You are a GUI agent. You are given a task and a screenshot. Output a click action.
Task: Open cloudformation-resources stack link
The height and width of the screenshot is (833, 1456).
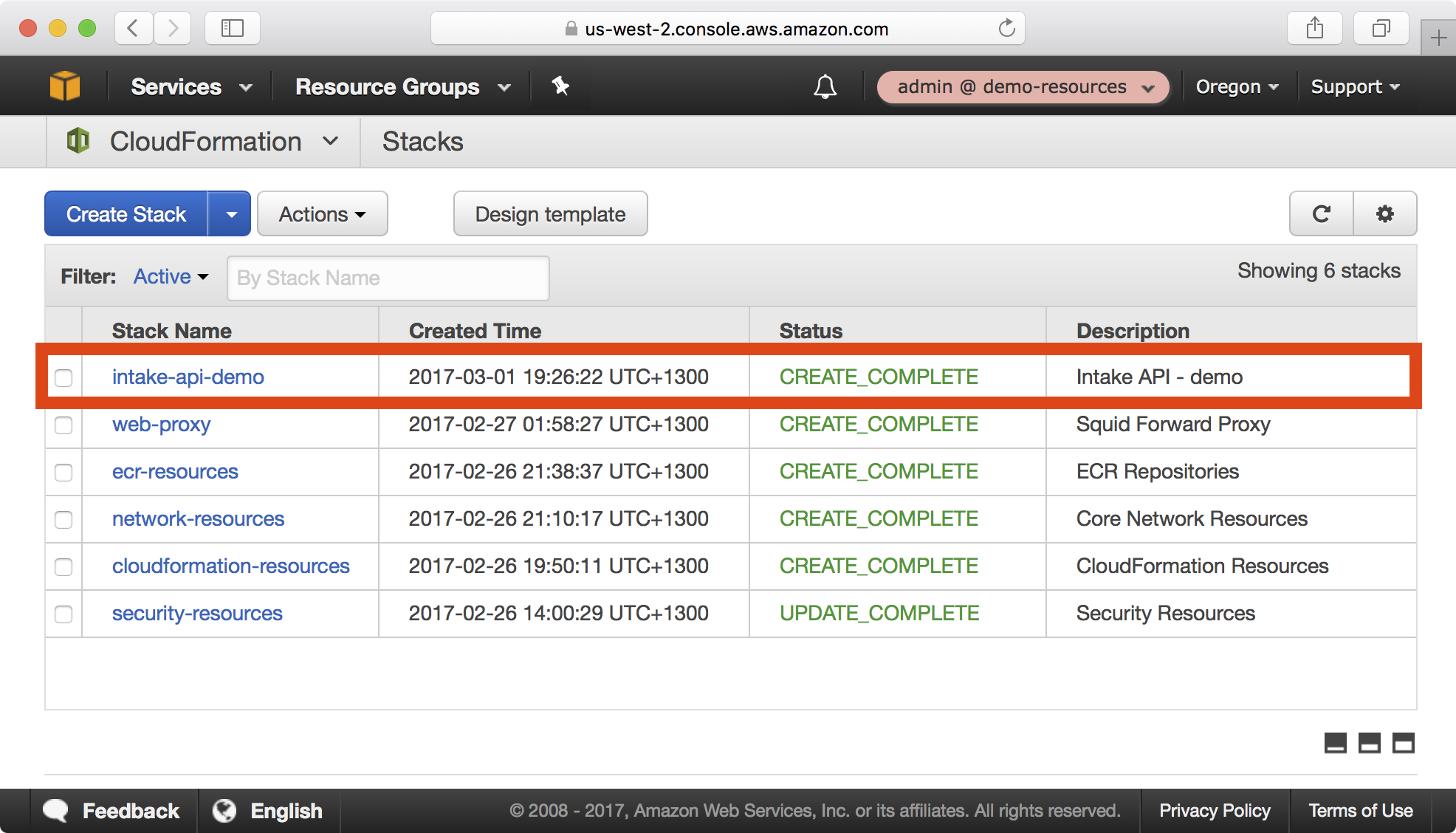point(230,566)
